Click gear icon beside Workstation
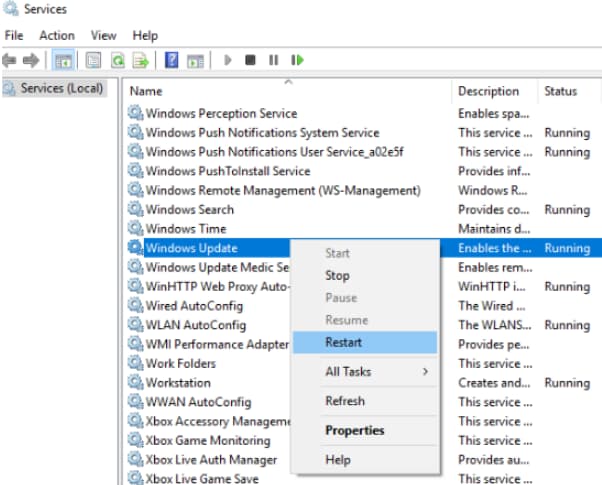The image size is (602, 485). click(x=135, y=382)
